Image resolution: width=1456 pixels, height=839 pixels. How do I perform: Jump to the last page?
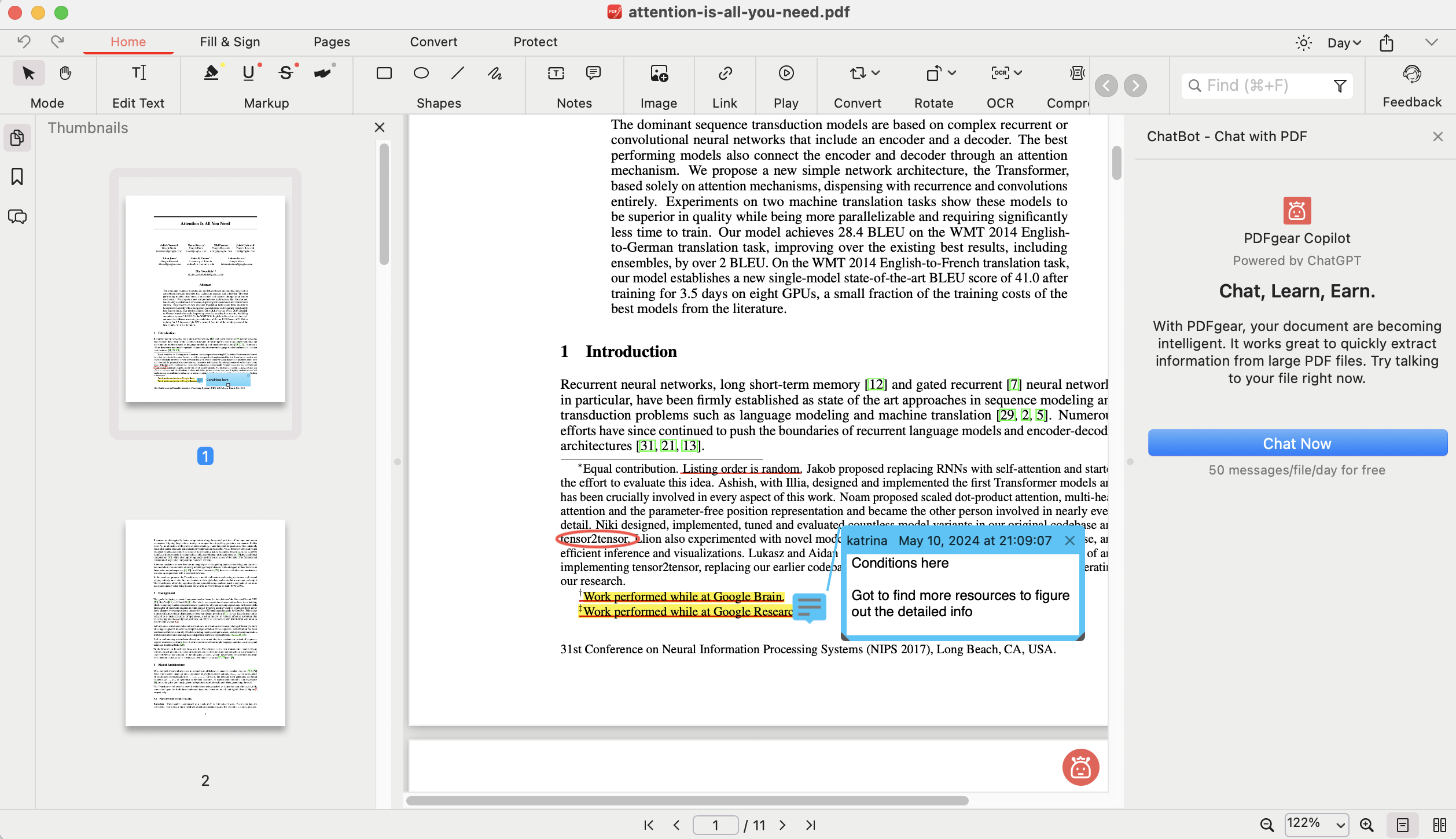(810, 825)
